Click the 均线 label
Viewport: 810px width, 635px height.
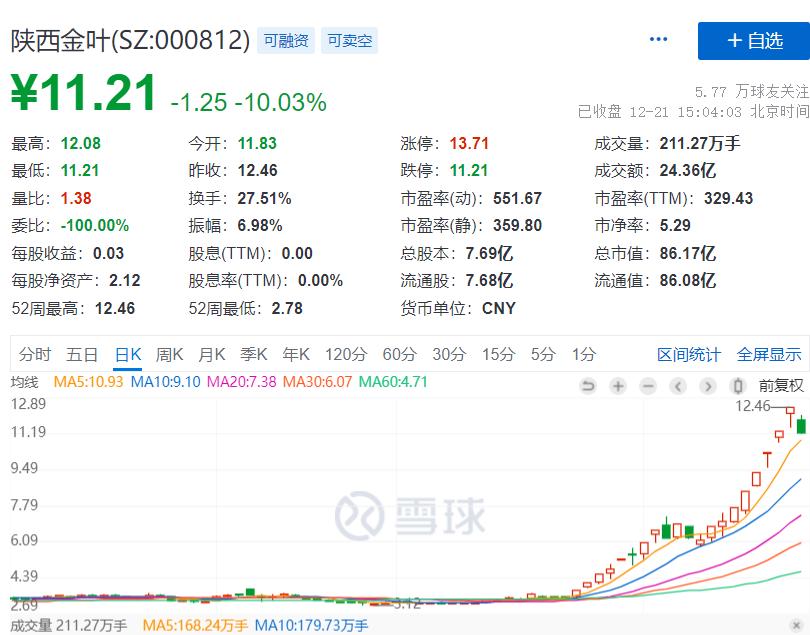click(24, 382)
